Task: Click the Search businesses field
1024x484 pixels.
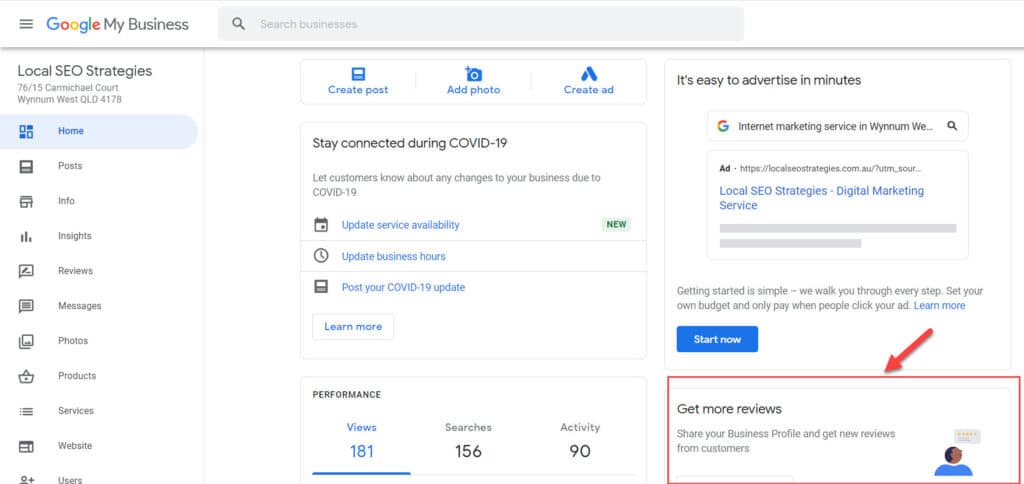Action: (x=490, y=24)
